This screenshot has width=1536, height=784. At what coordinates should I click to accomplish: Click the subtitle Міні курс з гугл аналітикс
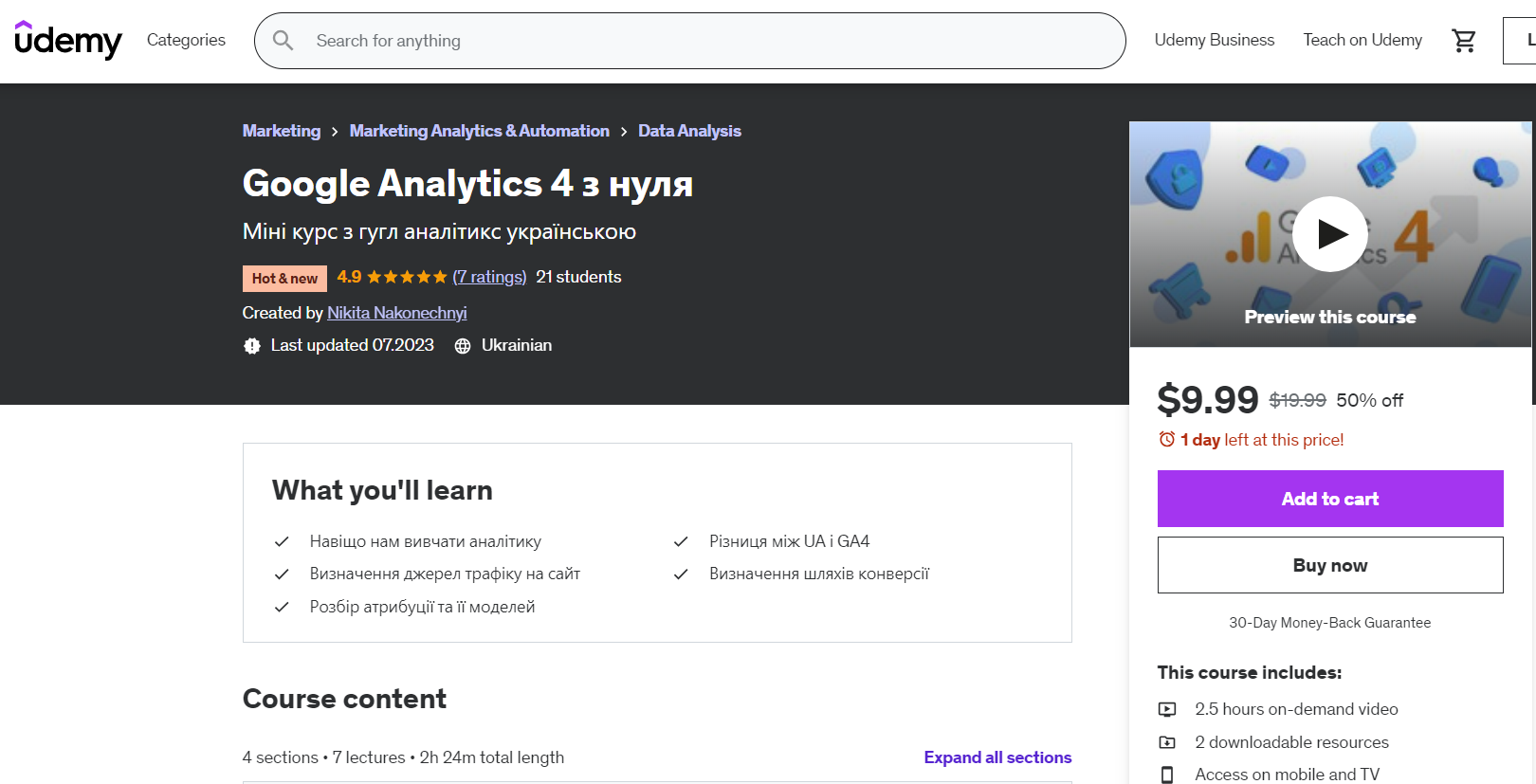tap(439, 231)
